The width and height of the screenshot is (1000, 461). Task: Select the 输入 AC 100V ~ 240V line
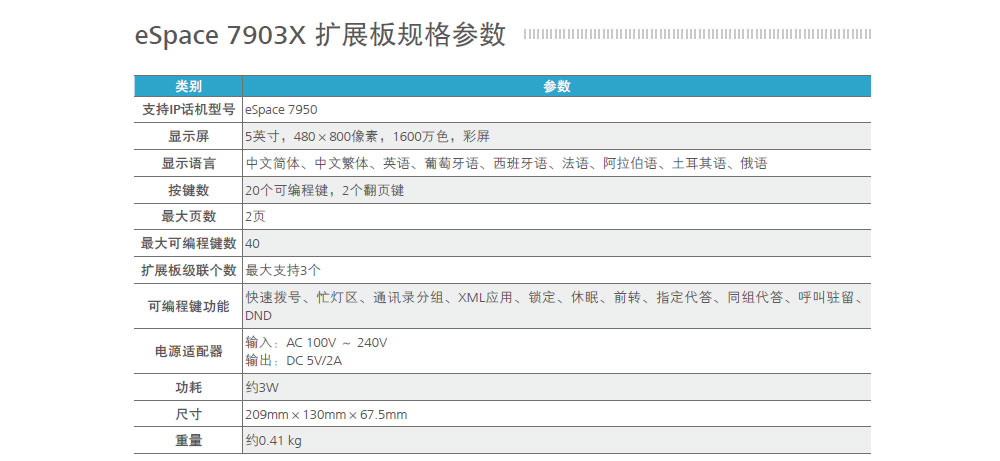pyautogui.click(x=316, y=343)
